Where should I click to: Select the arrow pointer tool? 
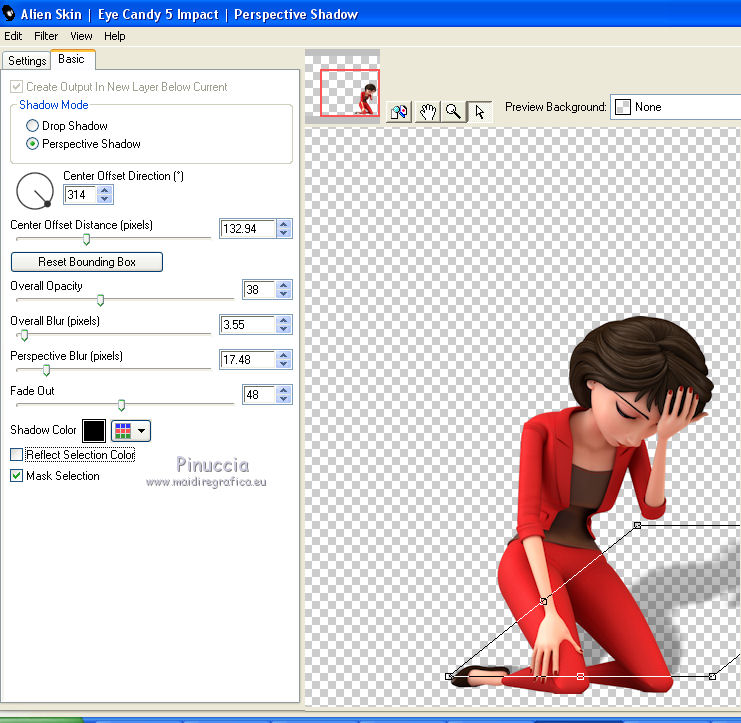click(x=480, y=112)
